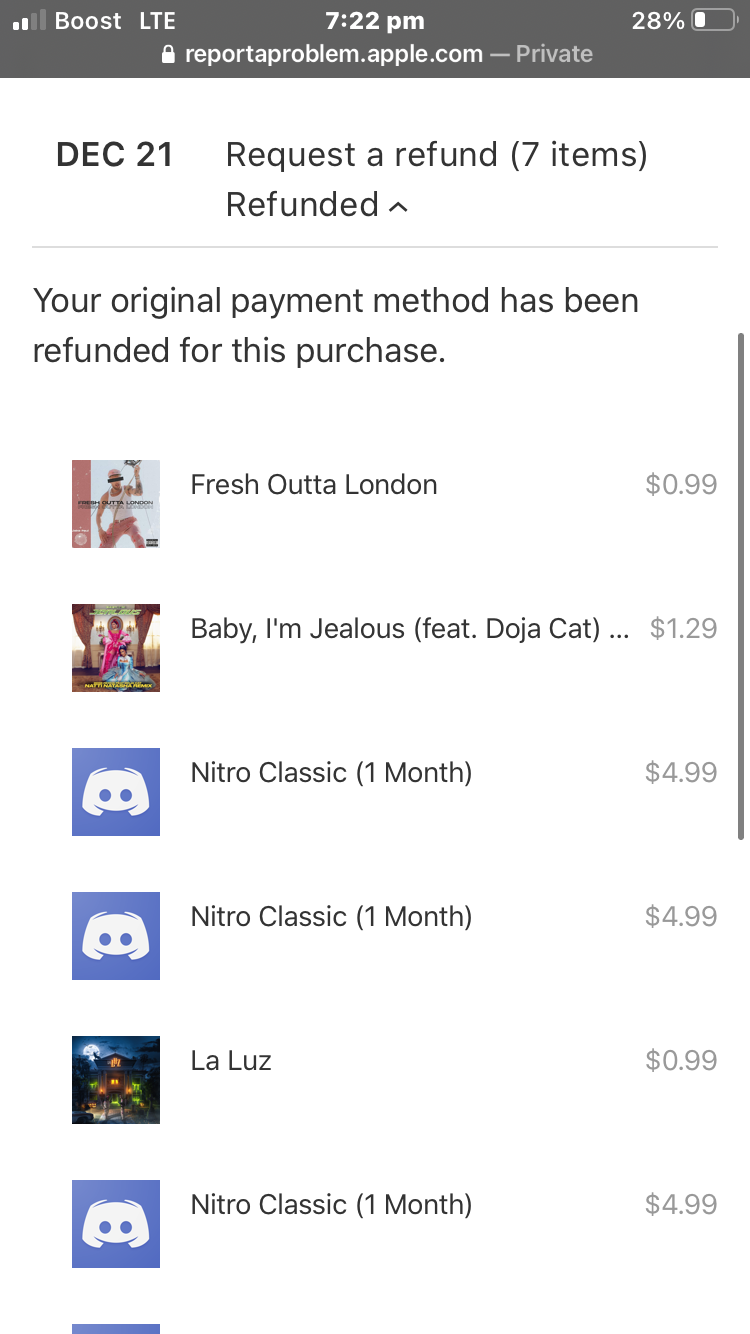Viewport: 750px width, 1334px height.
Task: Click the first Discord Nitro Classic icon
Action: 116,792
